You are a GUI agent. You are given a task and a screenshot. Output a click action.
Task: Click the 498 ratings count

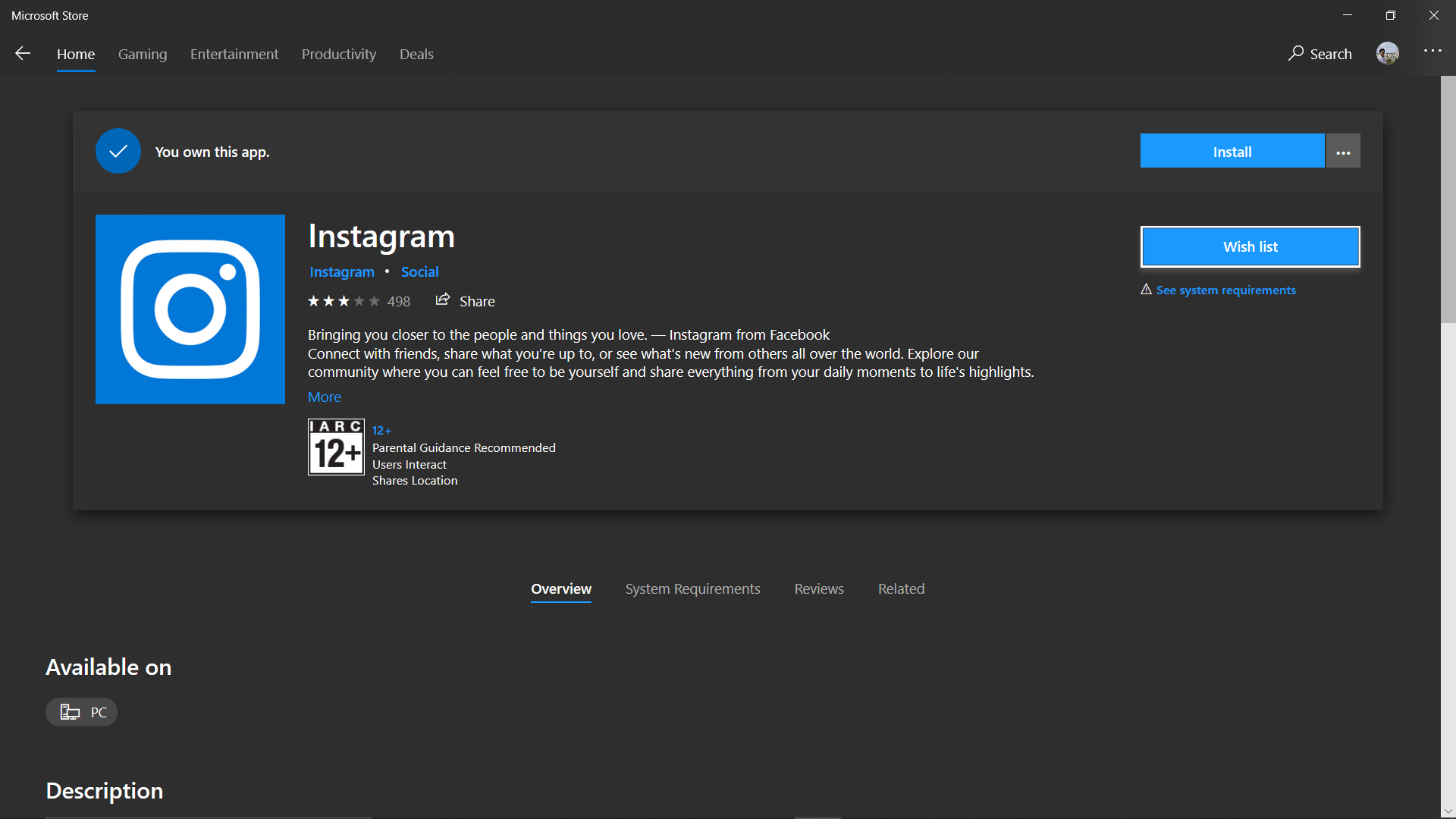[x=399, y=302]
